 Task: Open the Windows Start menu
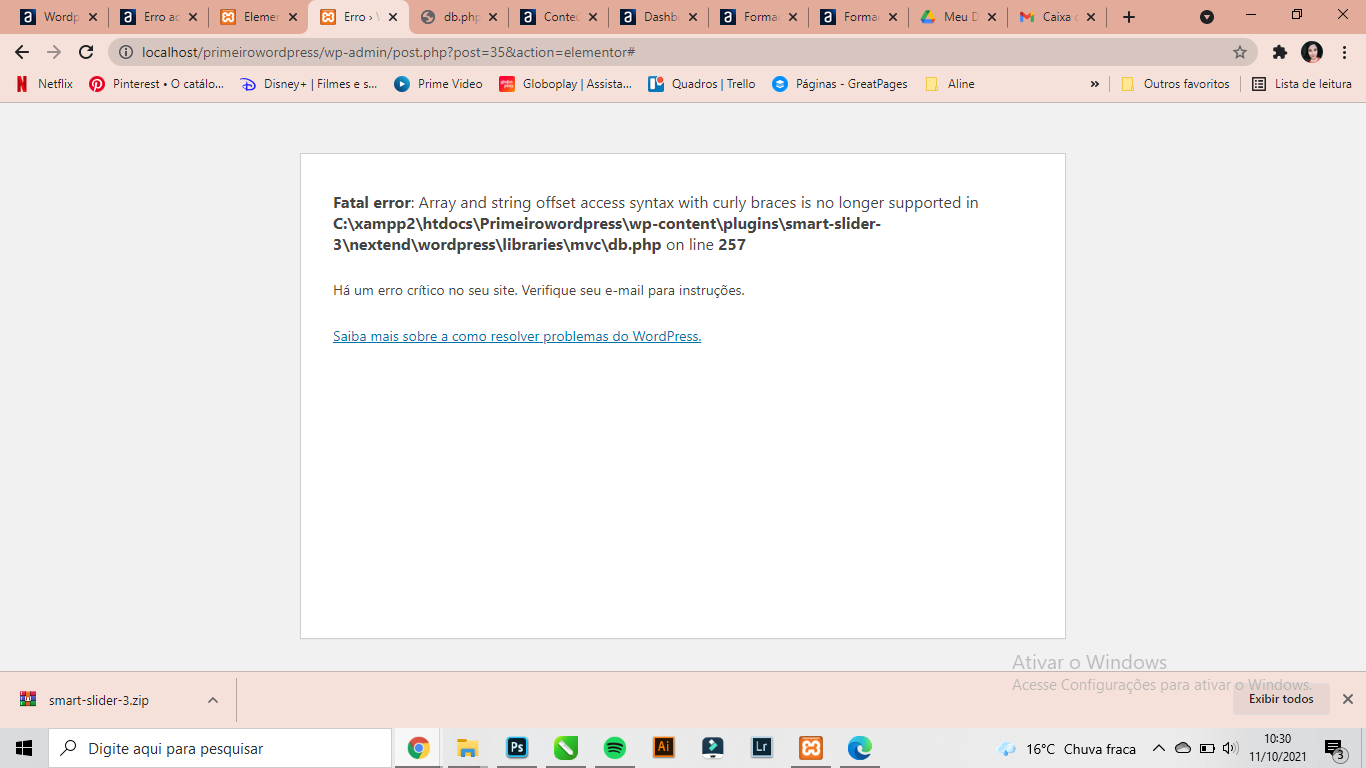pyautogui.click(x=24, y=748)
